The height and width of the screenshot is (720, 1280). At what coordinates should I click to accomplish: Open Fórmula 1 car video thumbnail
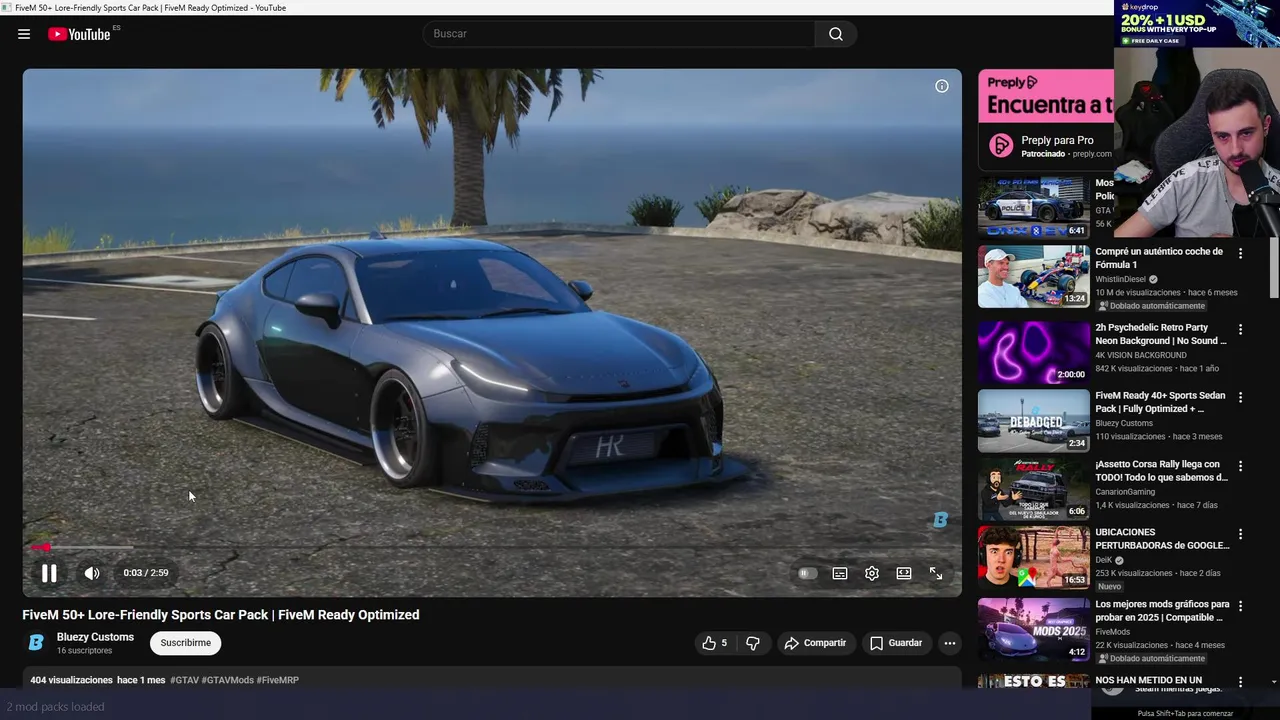[x=1033, y=276]
